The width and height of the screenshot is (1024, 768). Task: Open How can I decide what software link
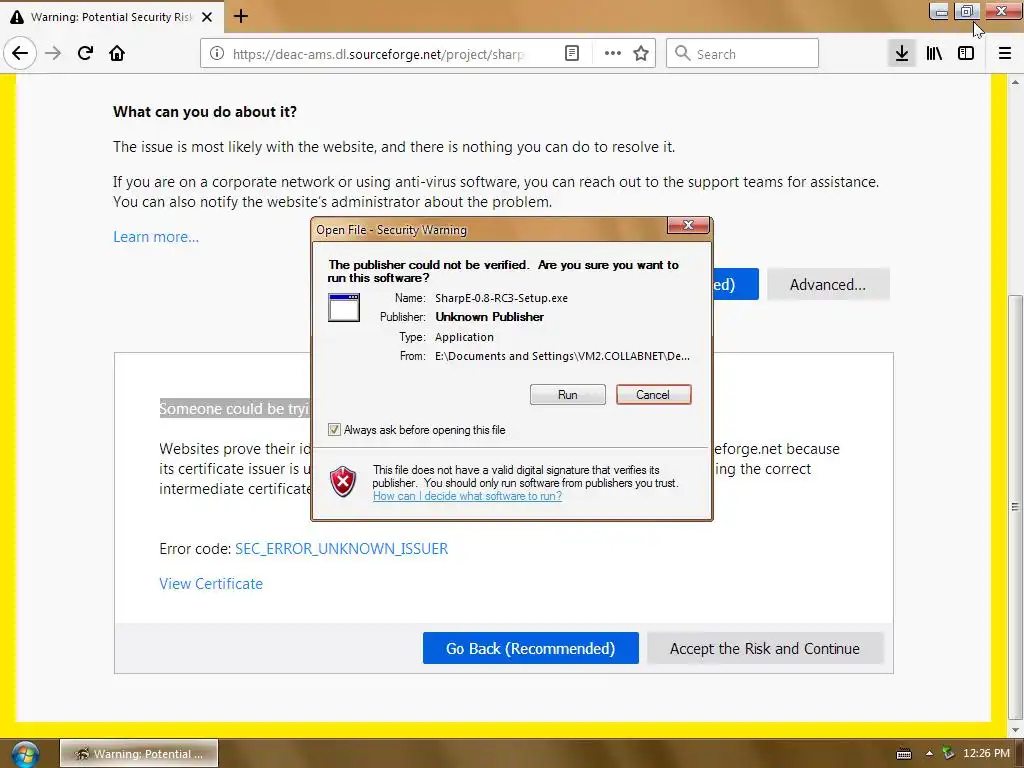pyautogui.click(x=468, y=496)
